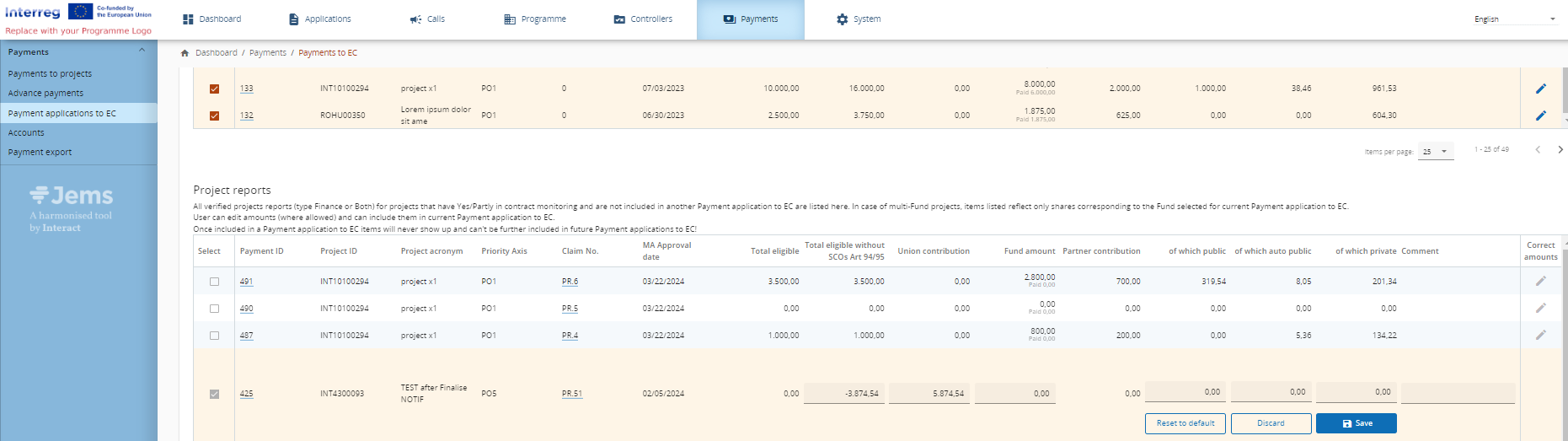Screen dimensions: 1568x441
Task: Click the edit pencil for payment 133
Action: 1540,89
